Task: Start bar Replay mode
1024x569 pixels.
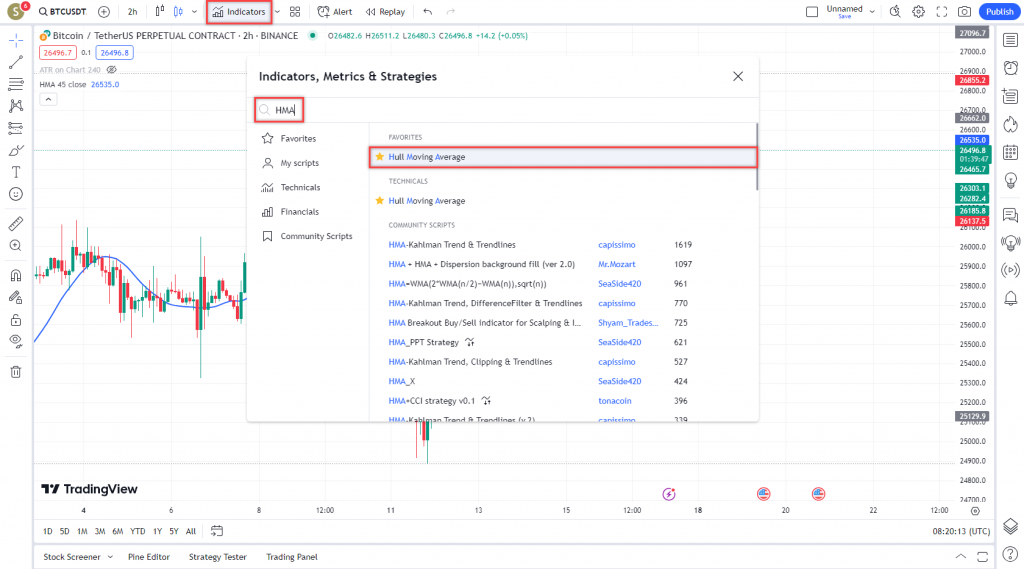Action: point(385,12)
